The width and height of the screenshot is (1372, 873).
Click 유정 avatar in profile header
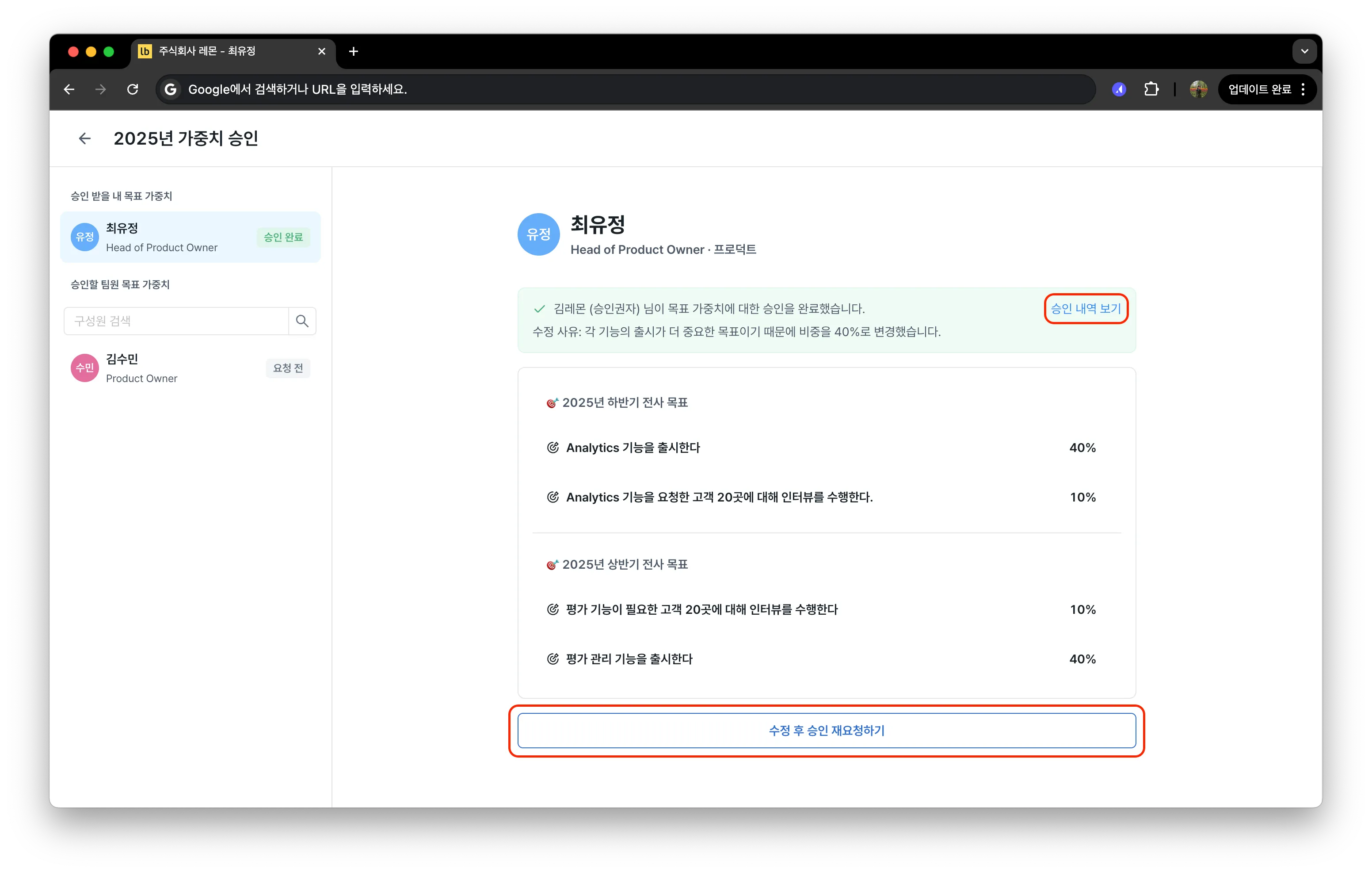click(x=538, y=234)
